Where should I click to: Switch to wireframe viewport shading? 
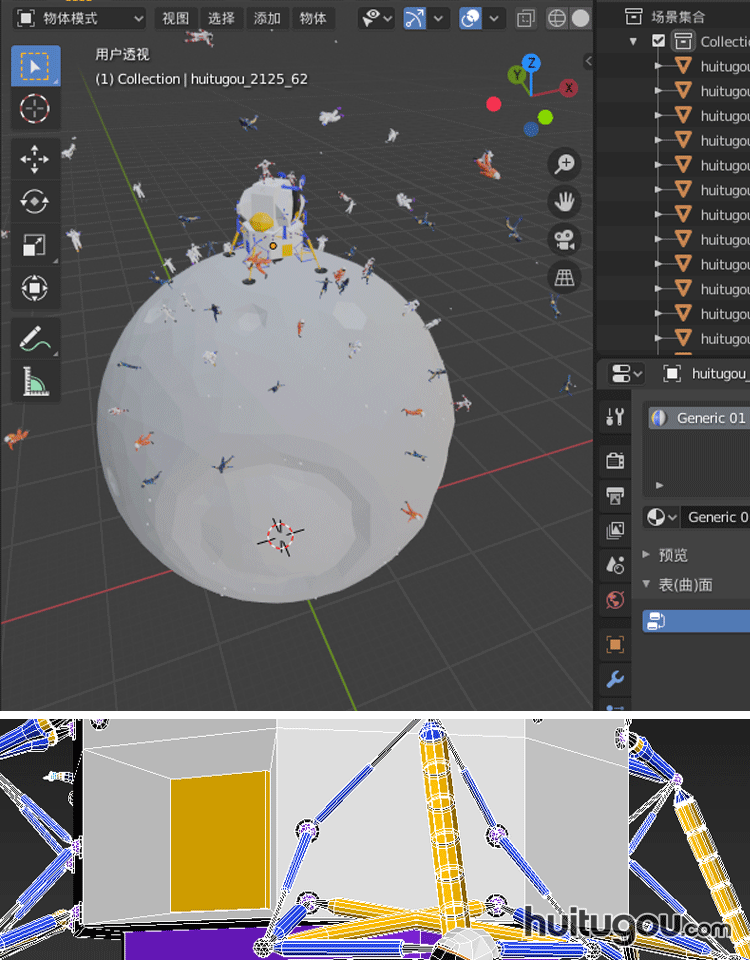pos(557,18)
